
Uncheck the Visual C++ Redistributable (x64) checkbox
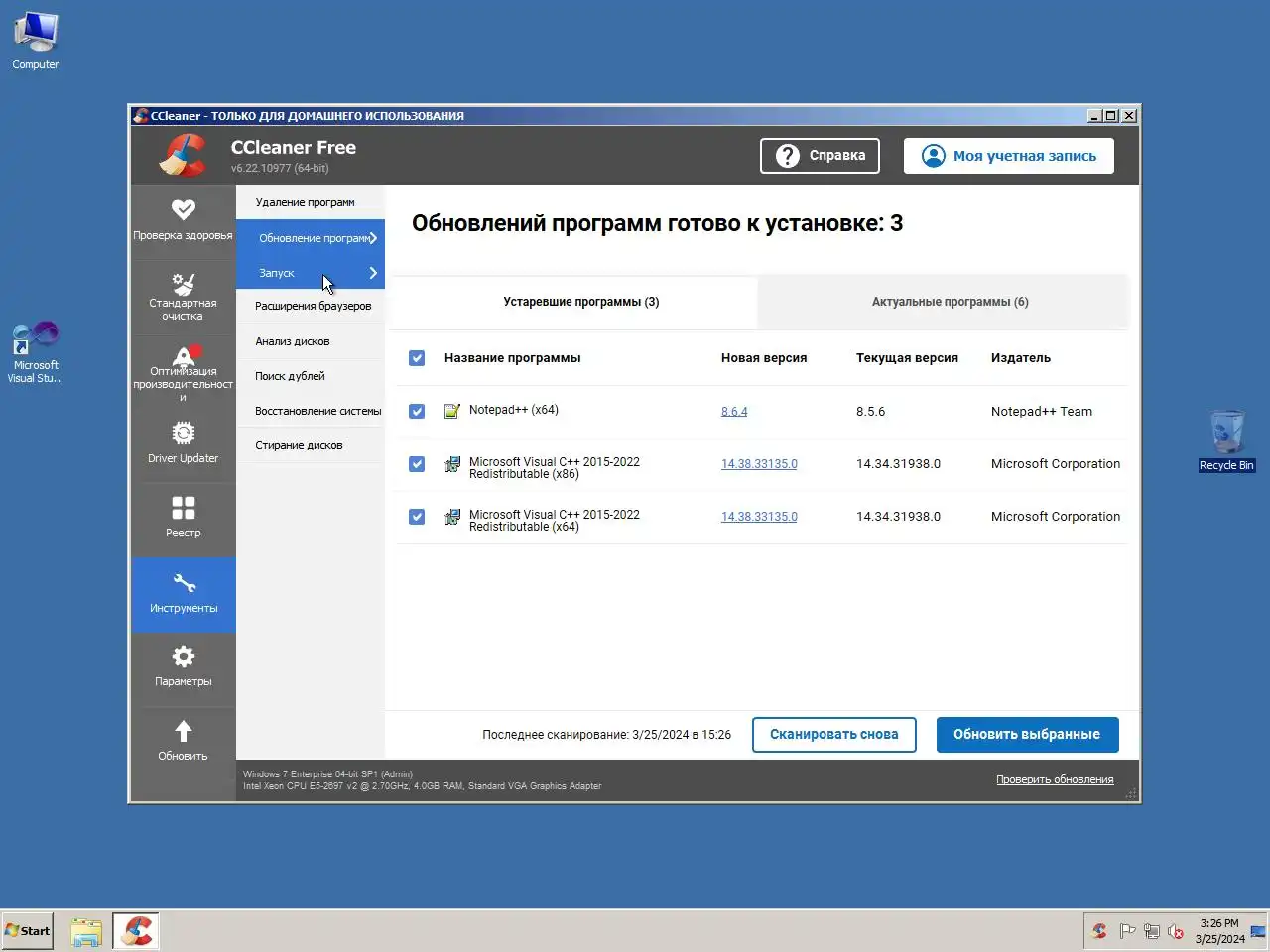(x=417, y=517)
